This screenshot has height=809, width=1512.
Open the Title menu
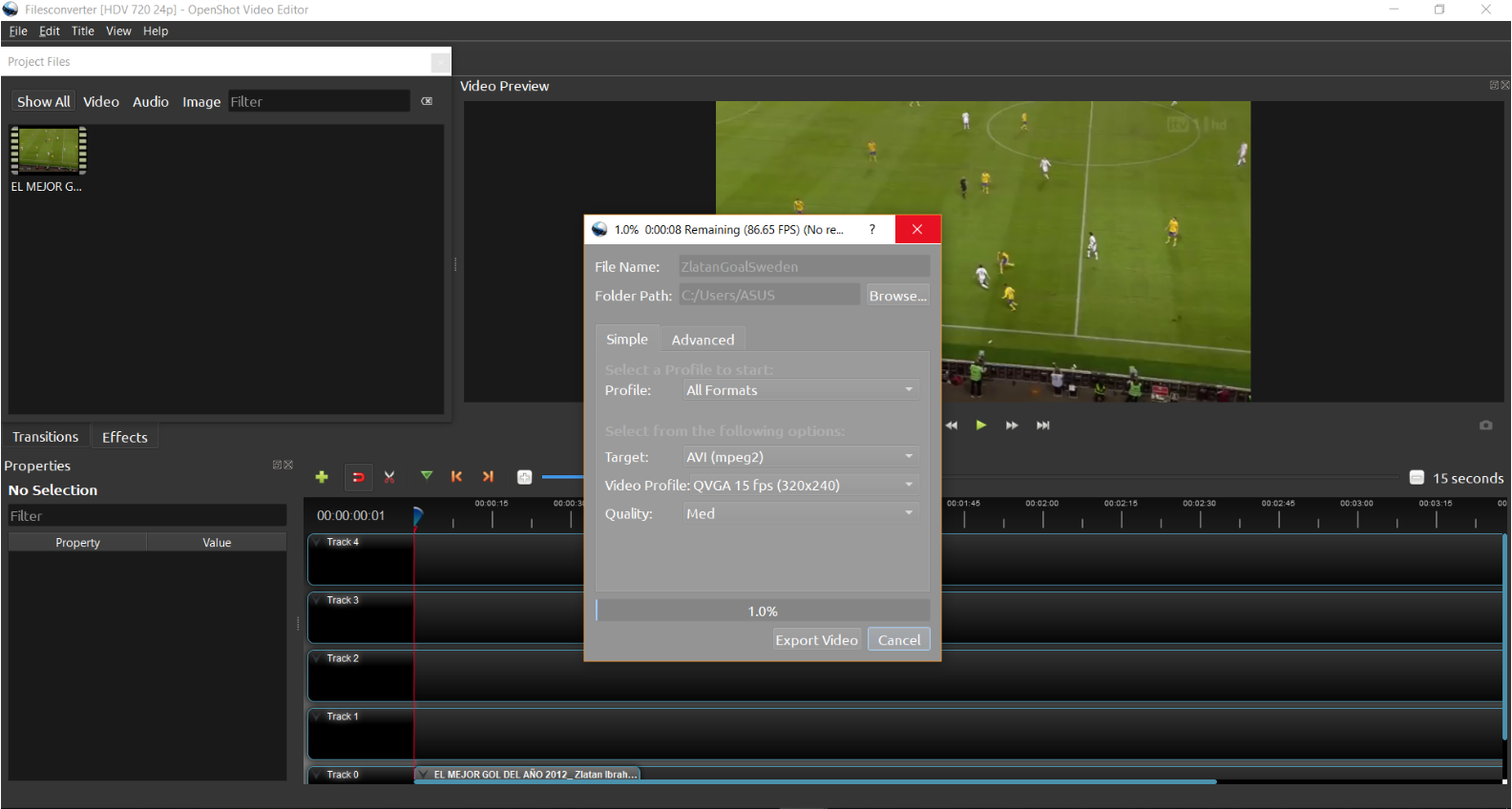coord(83,31)
